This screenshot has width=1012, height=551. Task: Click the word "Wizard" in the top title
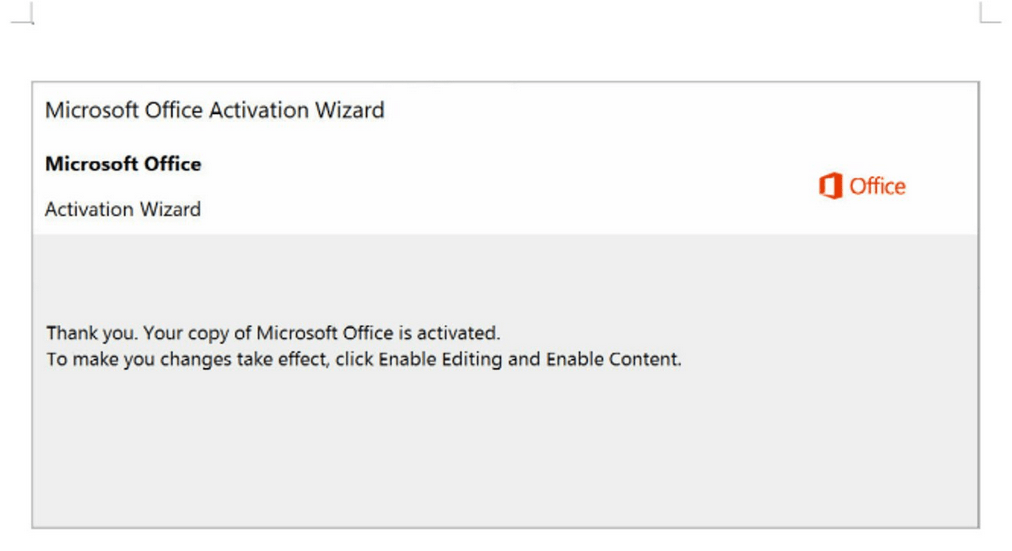350,110
